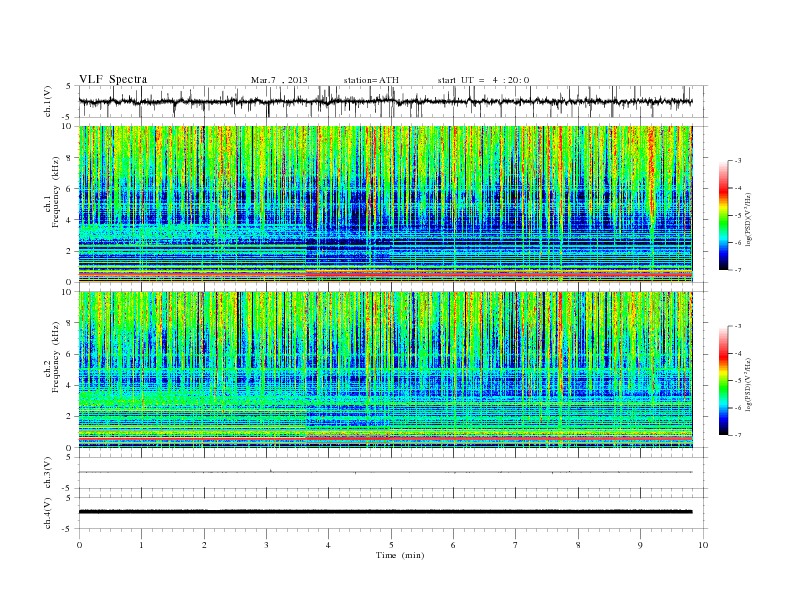Click the "-7" tick on ch.2 colorbar
792x612 pixels.
[x=738, y=435]
